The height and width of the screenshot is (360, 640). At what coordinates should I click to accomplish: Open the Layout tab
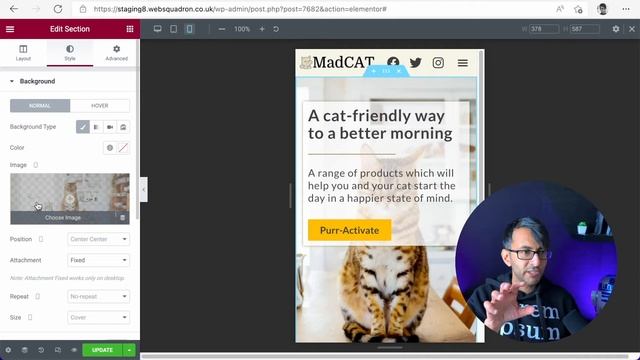pos(23,53)
